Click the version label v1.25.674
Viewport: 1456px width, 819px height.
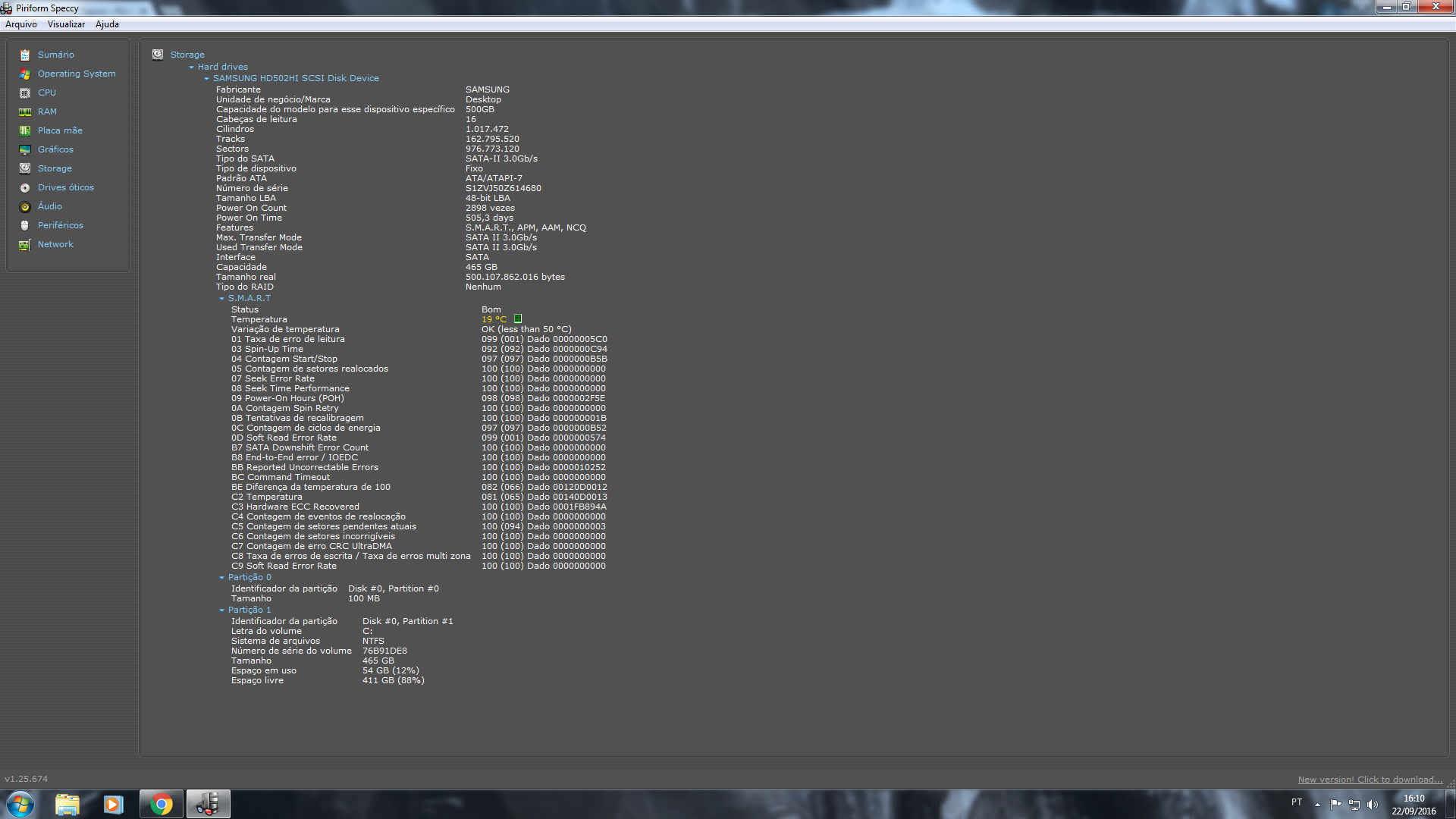[27, 779]
